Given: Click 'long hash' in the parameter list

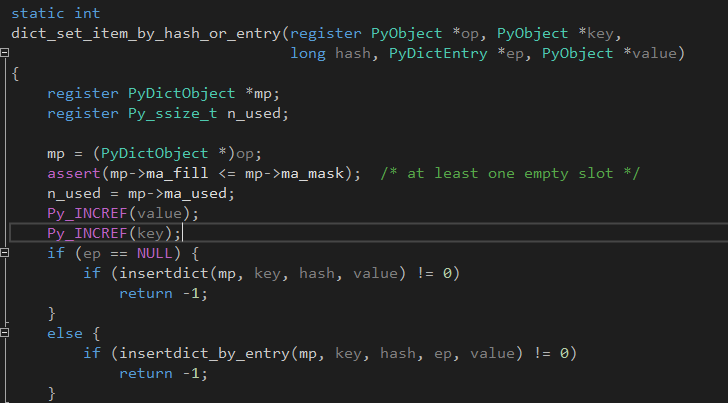Looking at the screenshot, I should click(331, 53).
